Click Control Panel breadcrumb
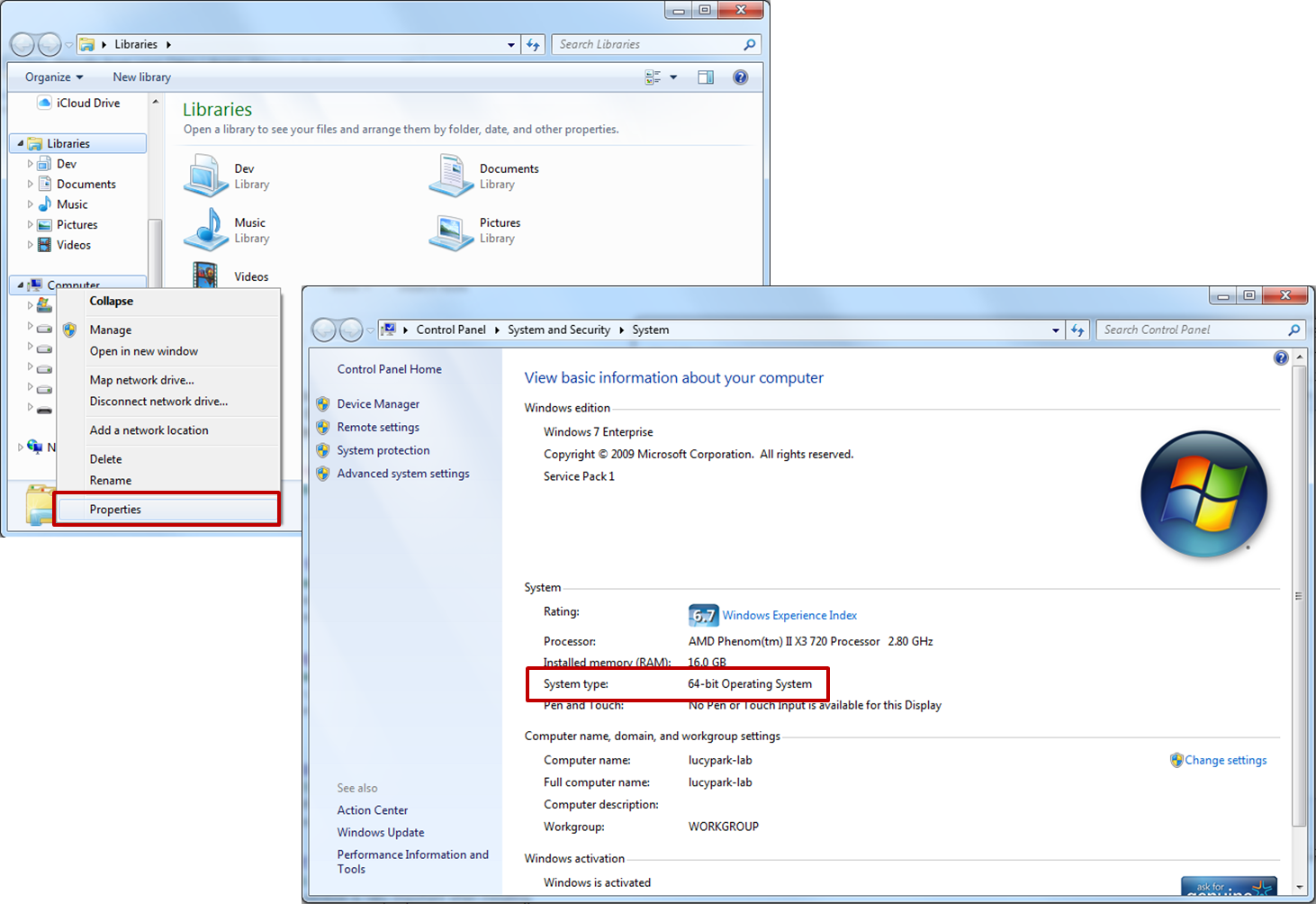This screenshot has width=1316, height=904. pyautogui.click(x=451, y=330)
